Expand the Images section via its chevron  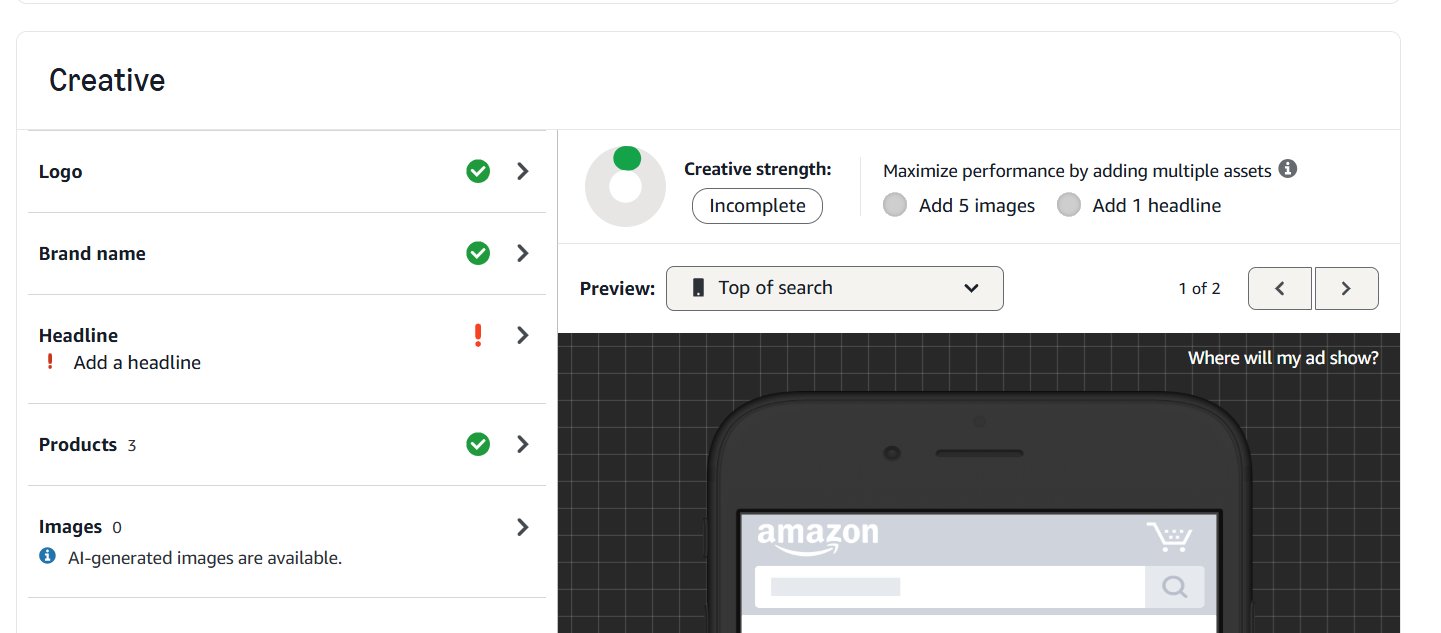coord(522,526)
